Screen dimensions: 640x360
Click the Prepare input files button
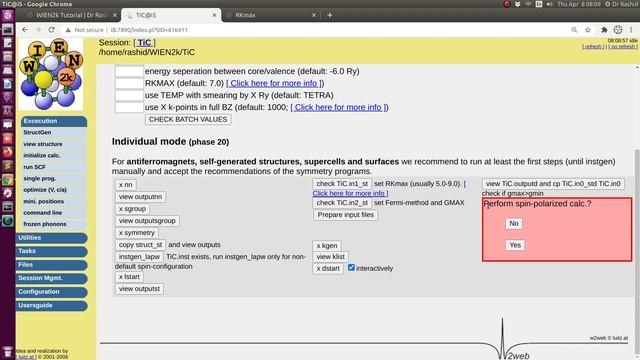(x=346, y=215)
